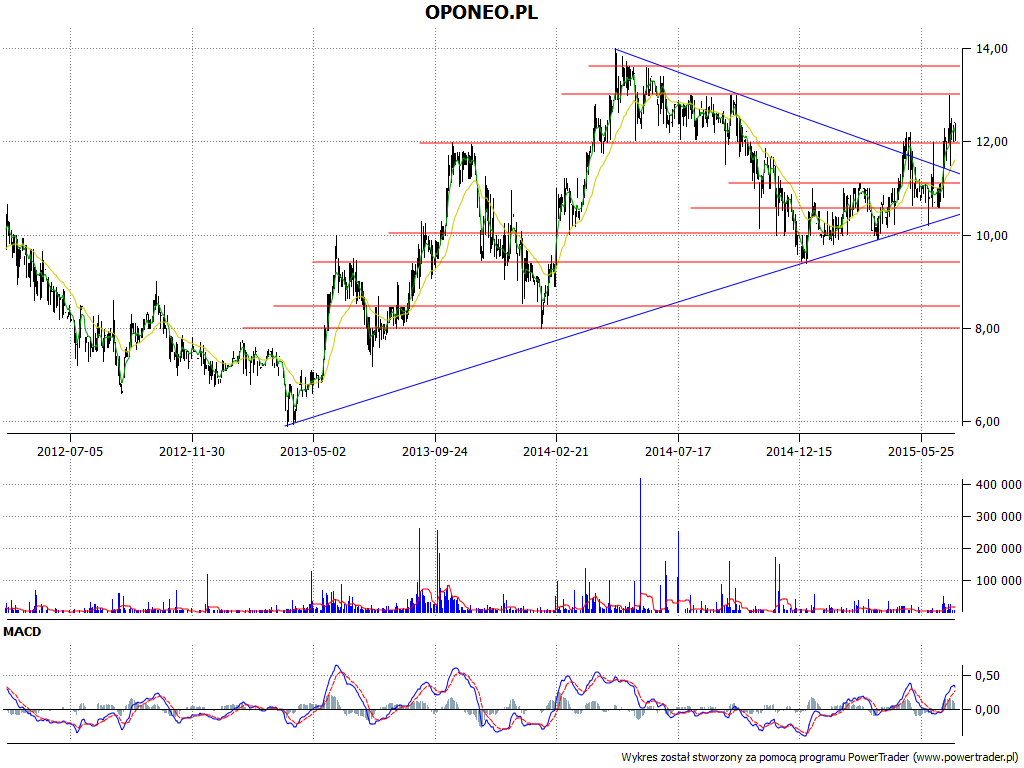Viewport: 1024px width, 768px height.
Task: Click the 400 000 volume axis label
Action: [999, 485]
